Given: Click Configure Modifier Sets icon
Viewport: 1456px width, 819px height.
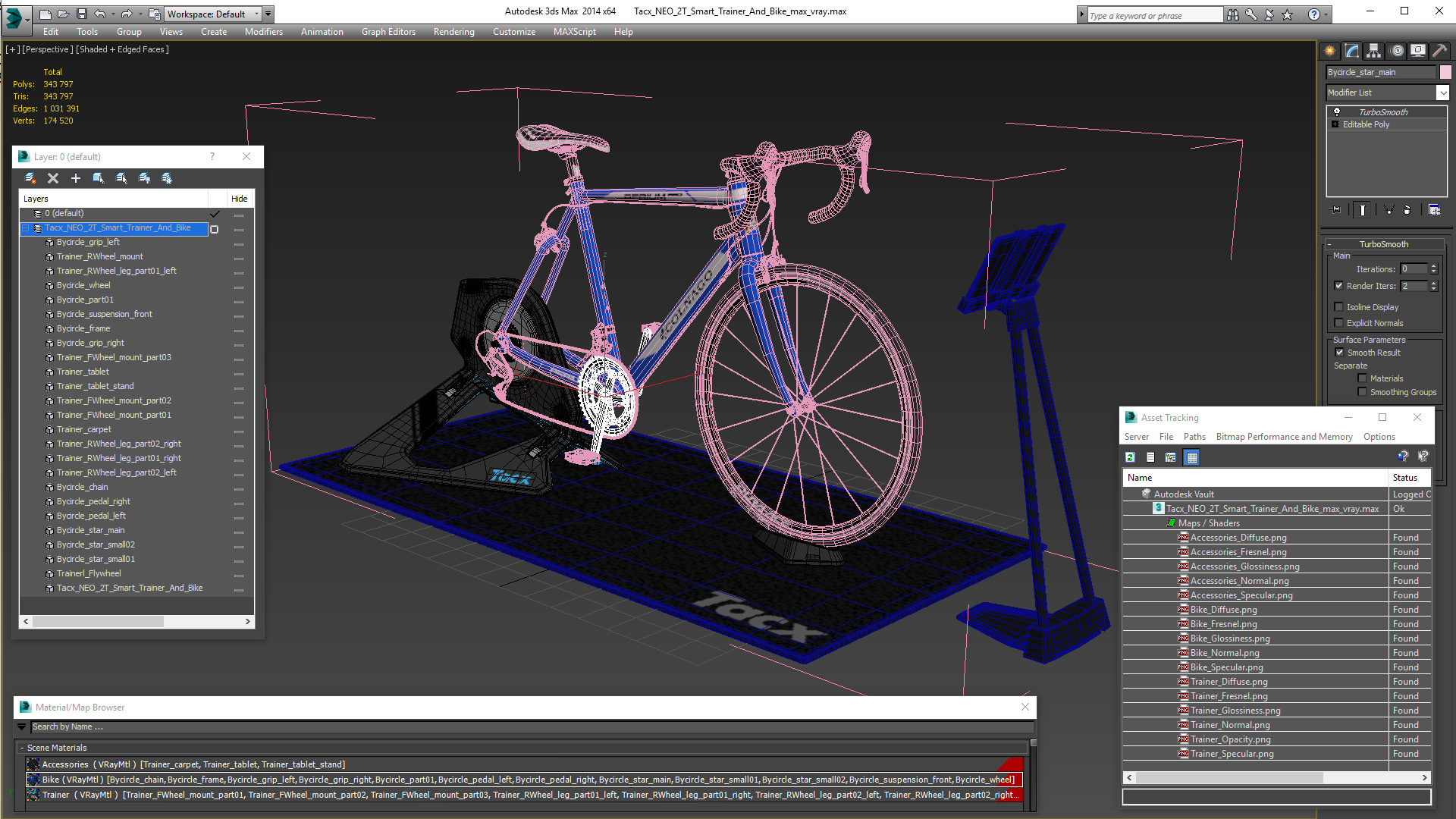Looking at the screenshot, I should point(1435,210).
